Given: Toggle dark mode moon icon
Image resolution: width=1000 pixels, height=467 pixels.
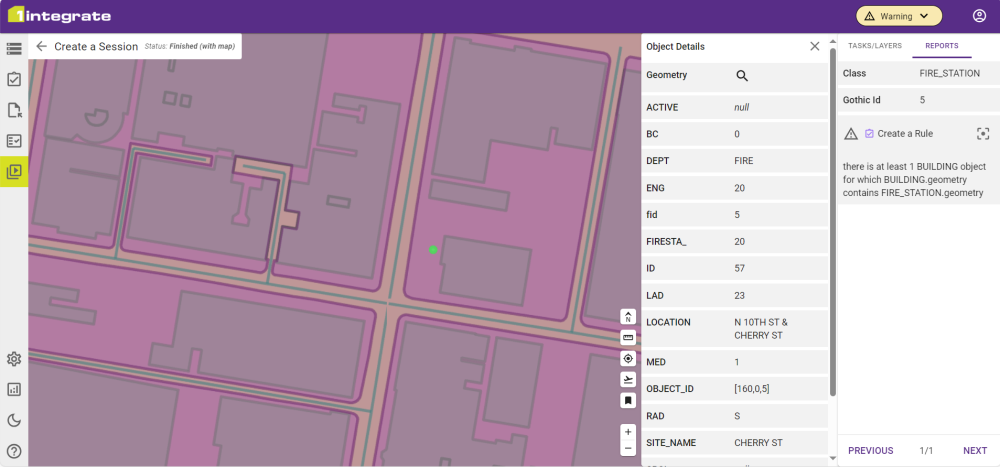Looking at the screenshot, I should tap(14, 420).
